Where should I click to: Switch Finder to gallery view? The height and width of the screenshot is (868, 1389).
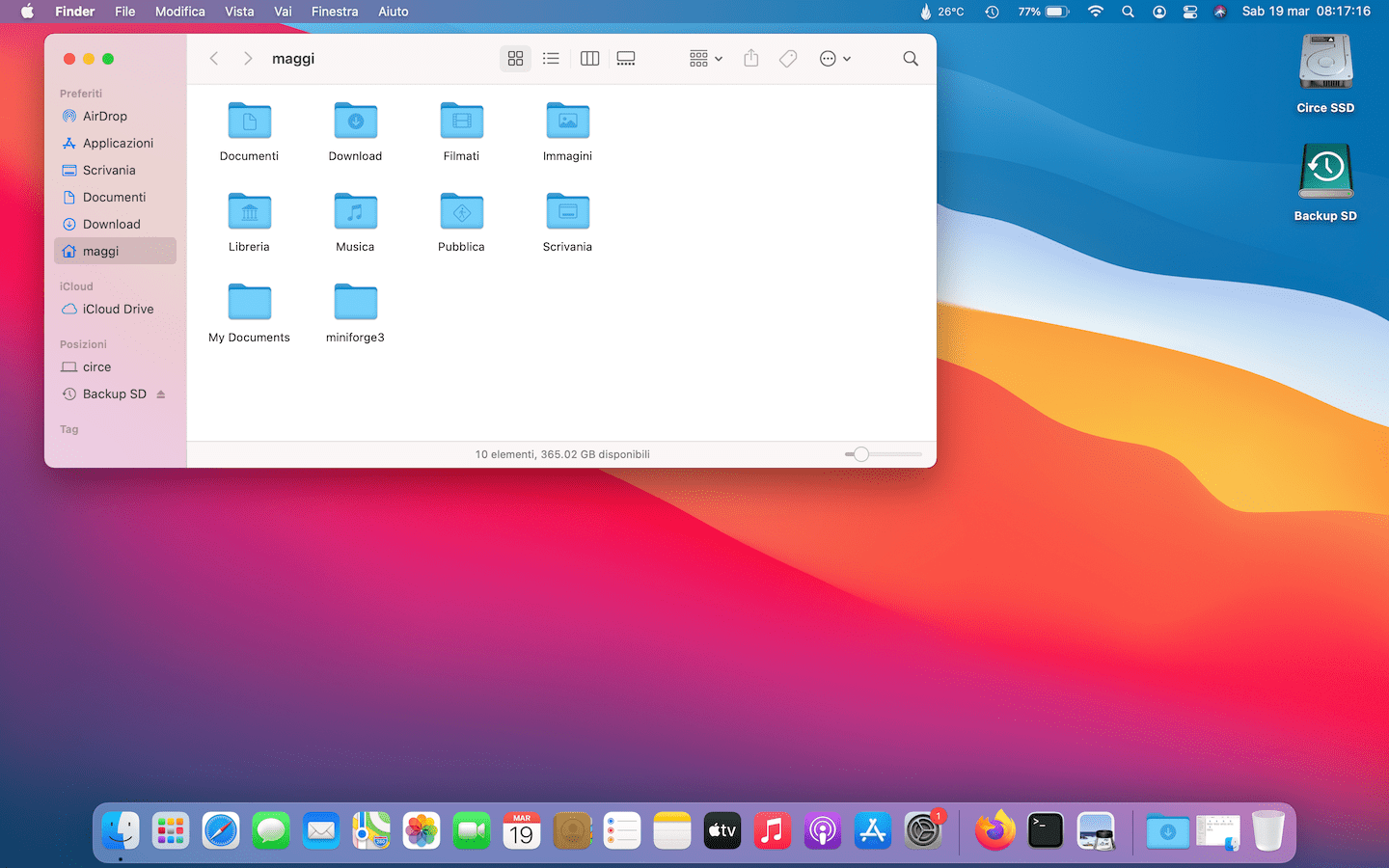point(626,59)
